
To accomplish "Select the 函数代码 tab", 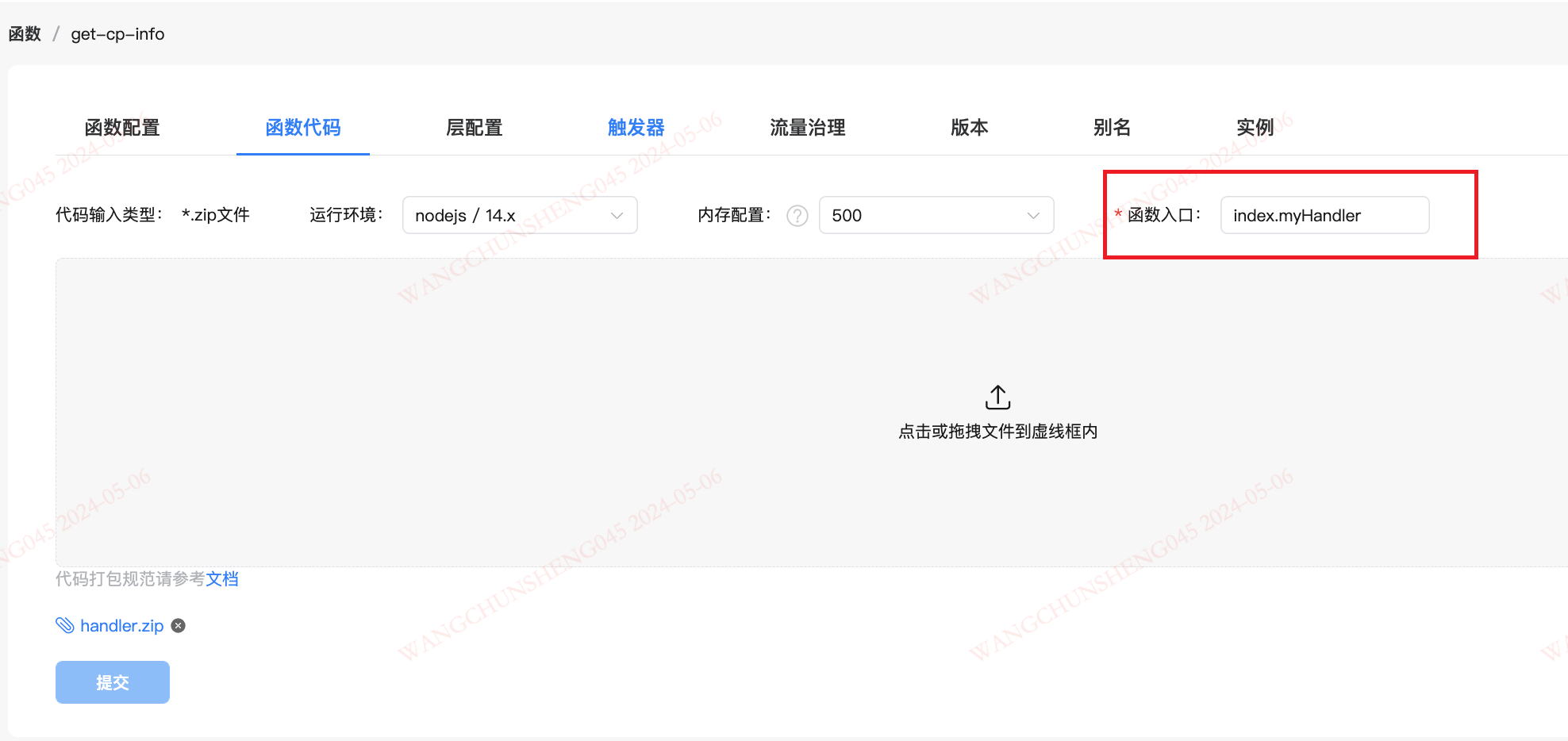I will click(303, 128).
